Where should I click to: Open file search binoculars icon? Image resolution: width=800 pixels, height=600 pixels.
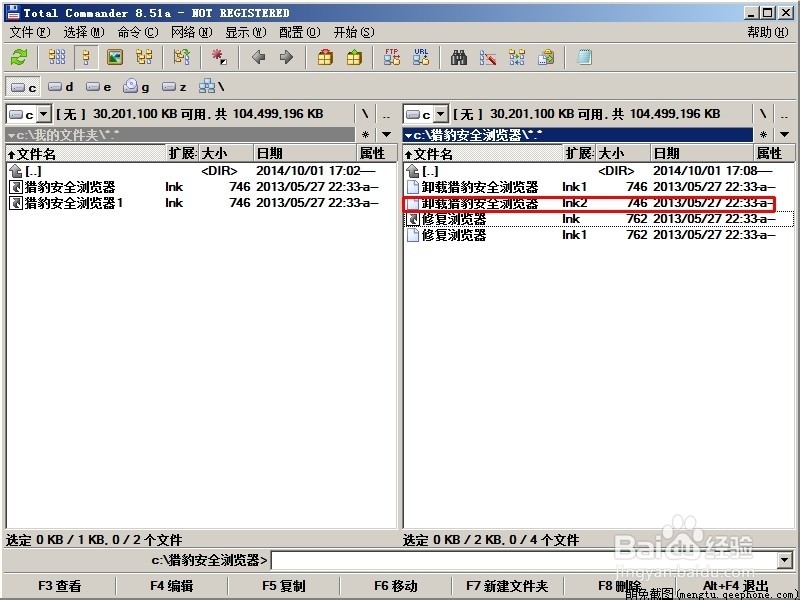(x=459, y=57)
